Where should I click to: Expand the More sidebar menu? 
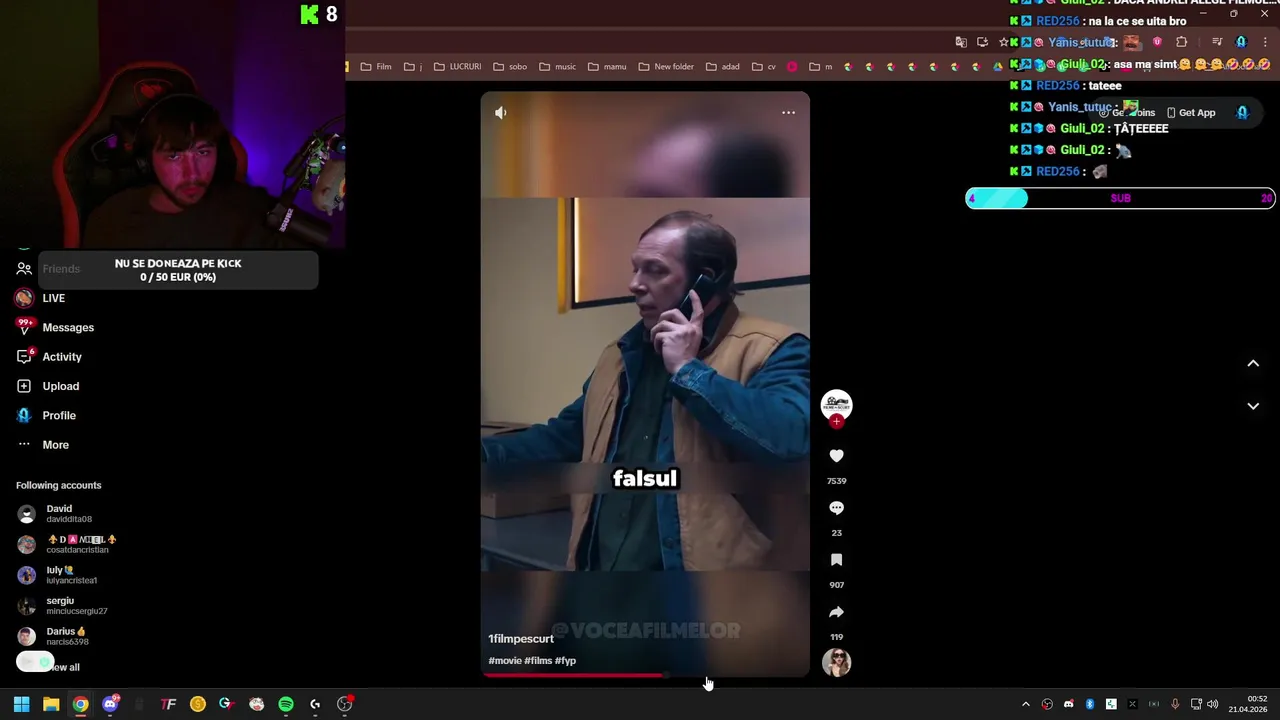click(43, 445)
